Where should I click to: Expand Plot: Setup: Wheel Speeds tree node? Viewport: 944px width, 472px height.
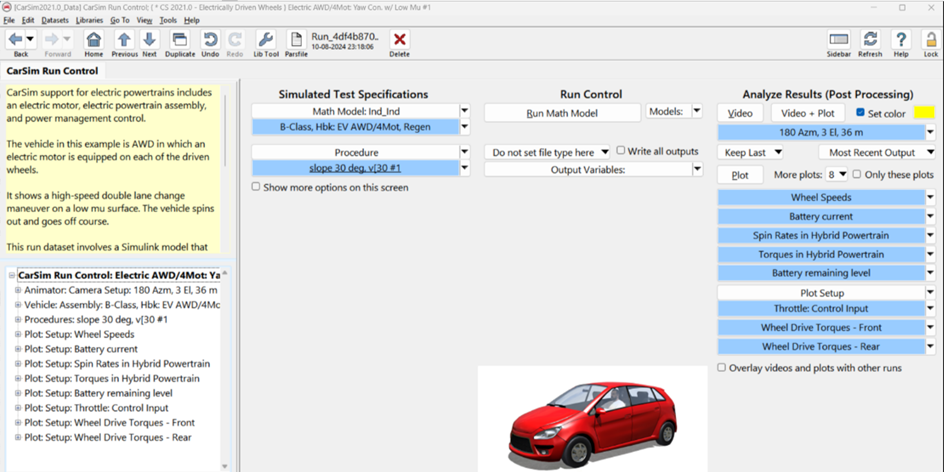(x=18, y=334)
